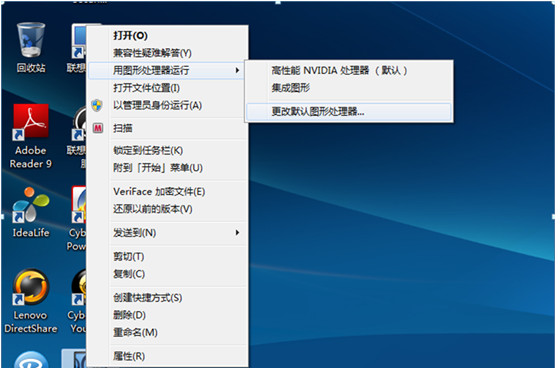560x368 pixels.
Task: Open the 发送到(N) submenu entry
Action: 168,233
